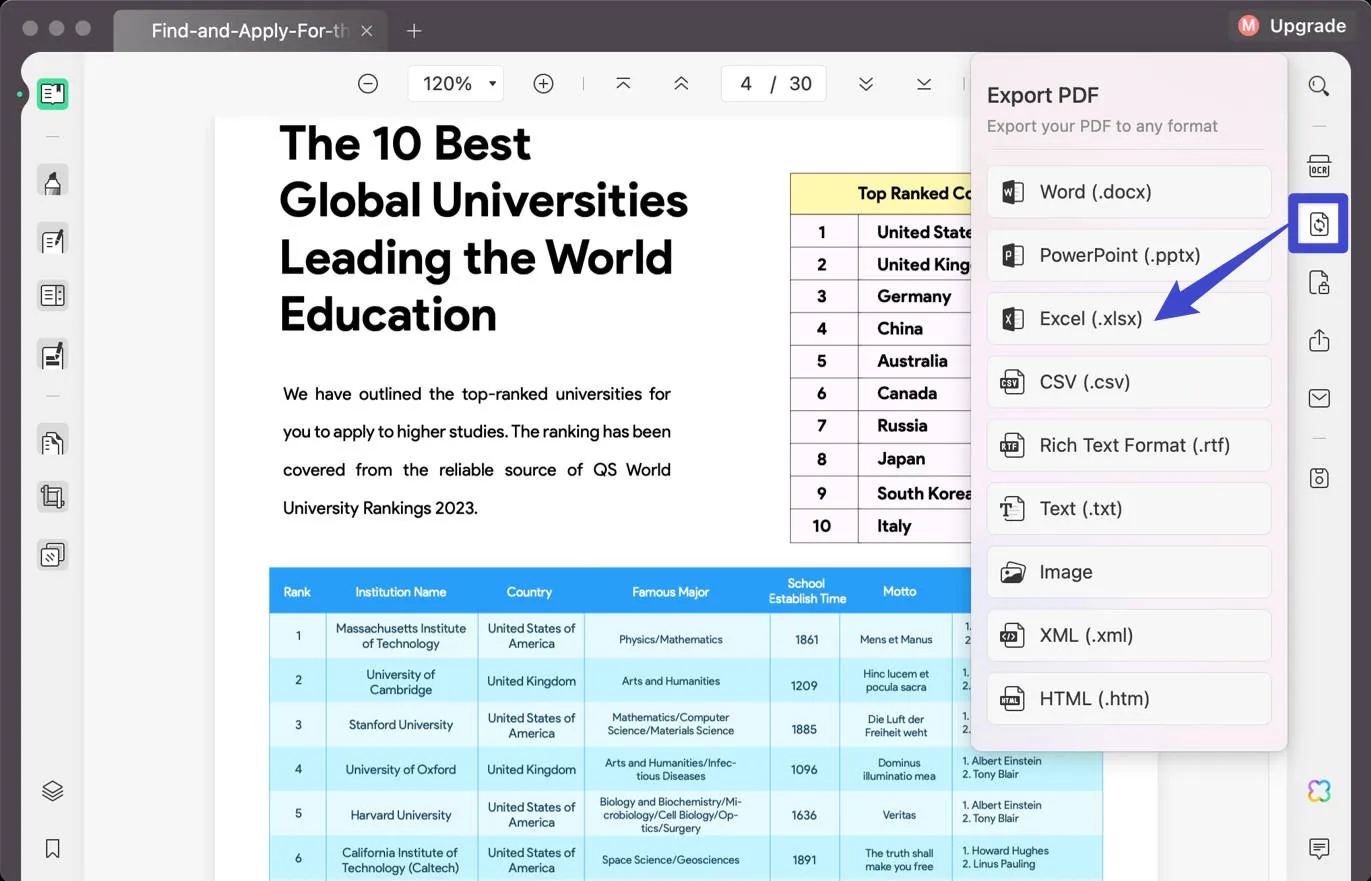Image resolution: width=1371 pixels, height=881 pixels.
Task: Select the Crop Pages tool
Action: [53, 497]
